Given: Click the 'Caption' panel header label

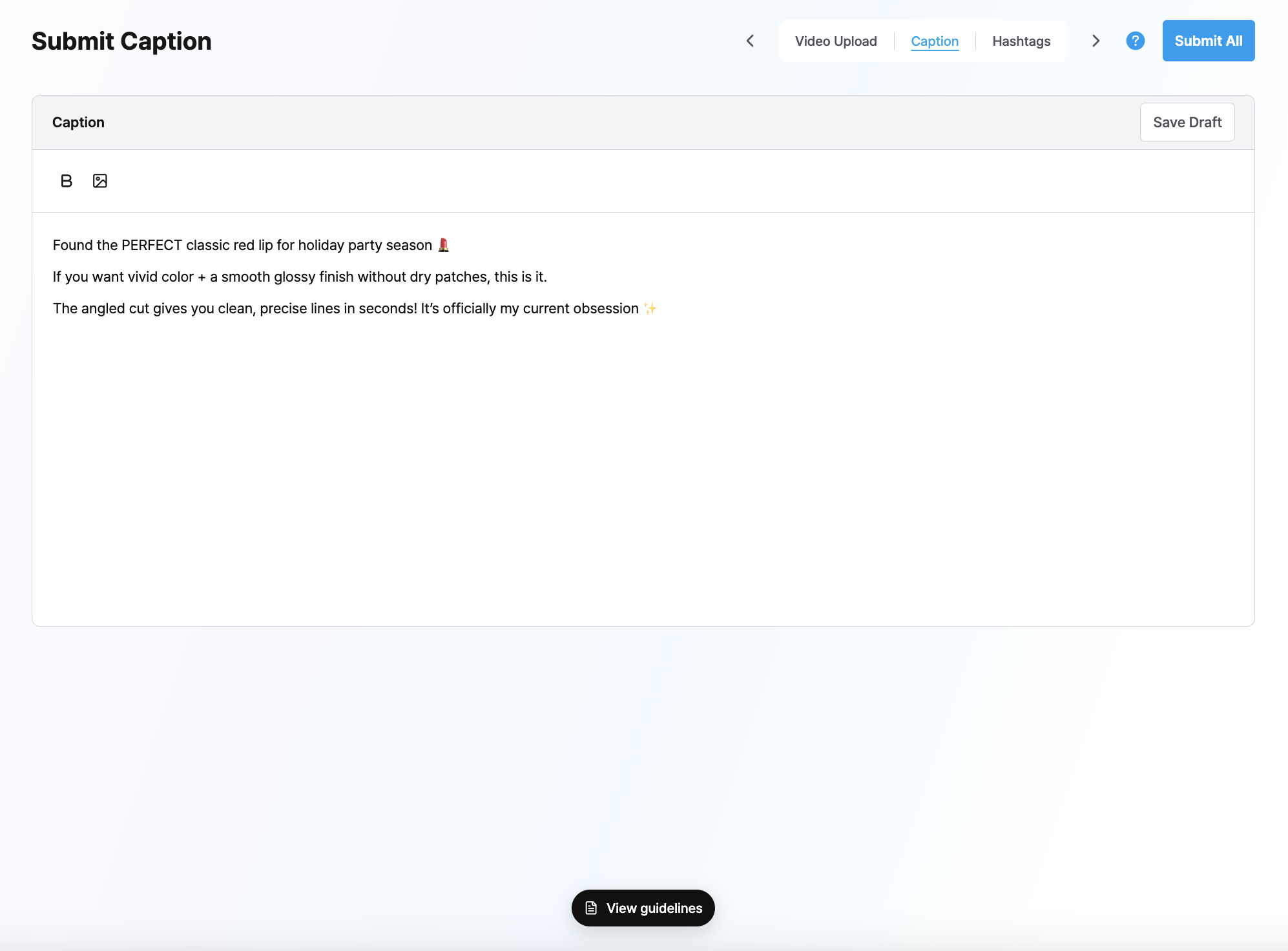Looking at the screenshot, I should (x=78, y=122).
